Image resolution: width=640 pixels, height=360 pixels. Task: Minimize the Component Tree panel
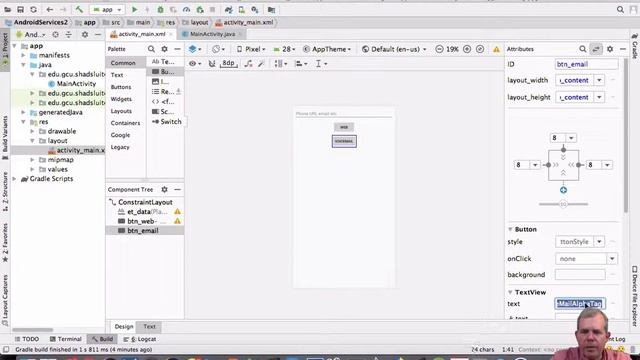[x=178, y=189]
